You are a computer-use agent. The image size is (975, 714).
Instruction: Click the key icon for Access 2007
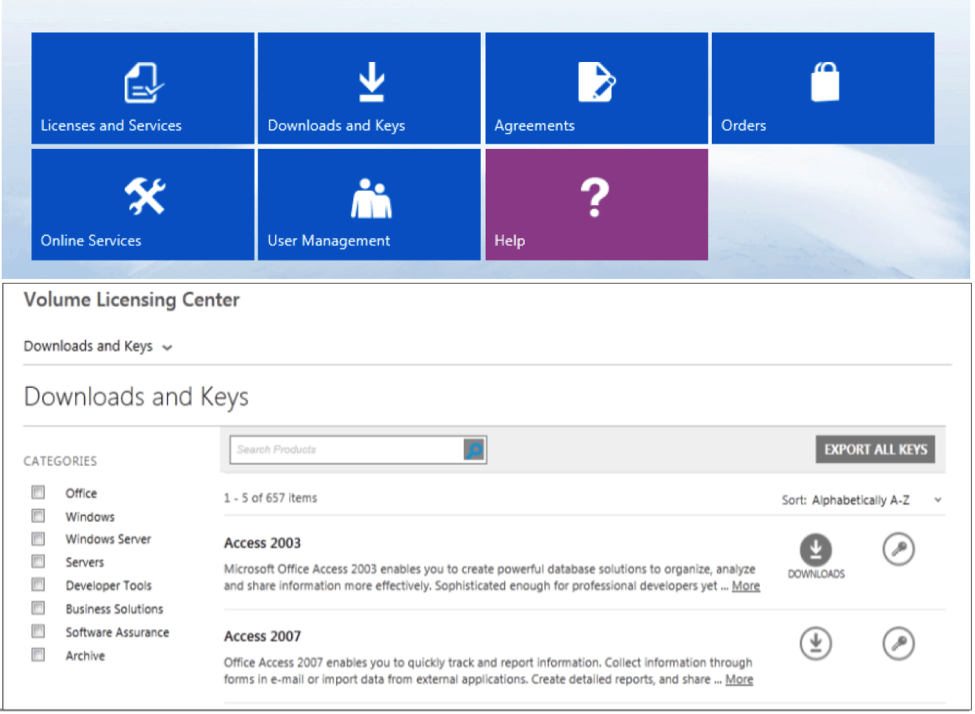click(x=899, y=643)
